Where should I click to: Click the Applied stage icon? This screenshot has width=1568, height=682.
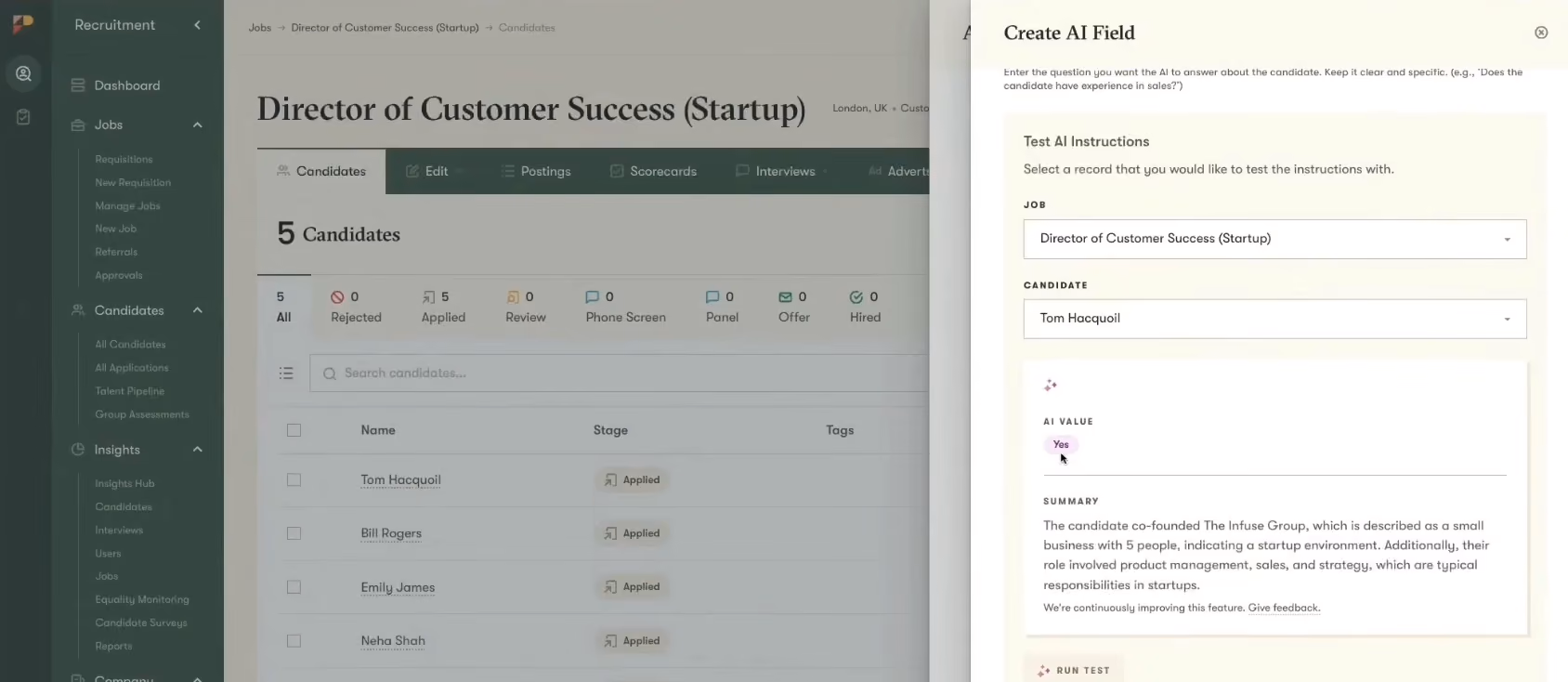click(x=428, y=297)
